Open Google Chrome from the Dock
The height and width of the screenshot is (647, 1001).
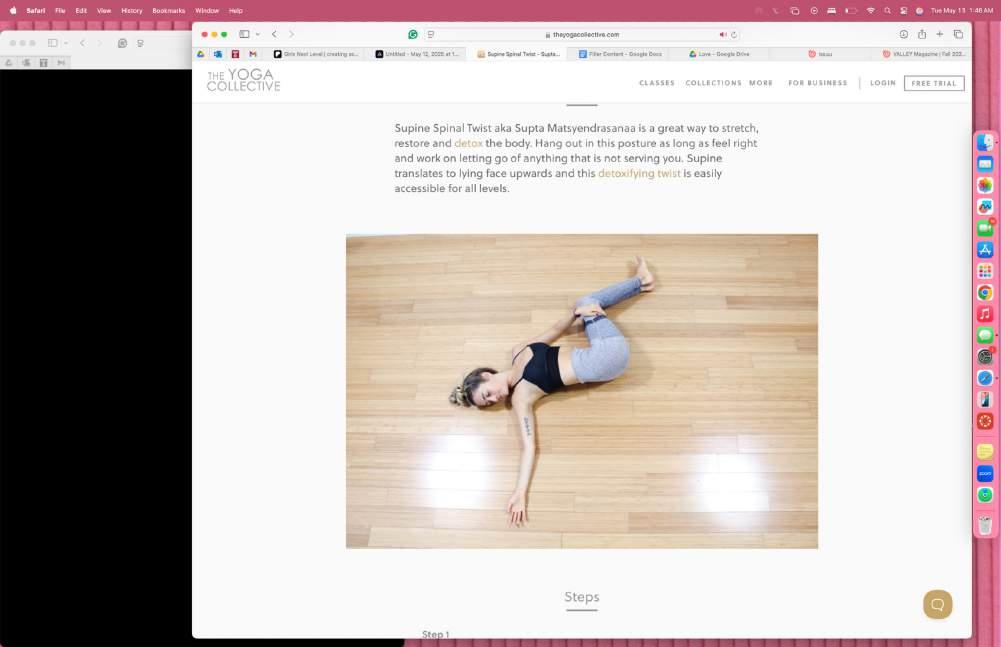(x=985, y=293)
